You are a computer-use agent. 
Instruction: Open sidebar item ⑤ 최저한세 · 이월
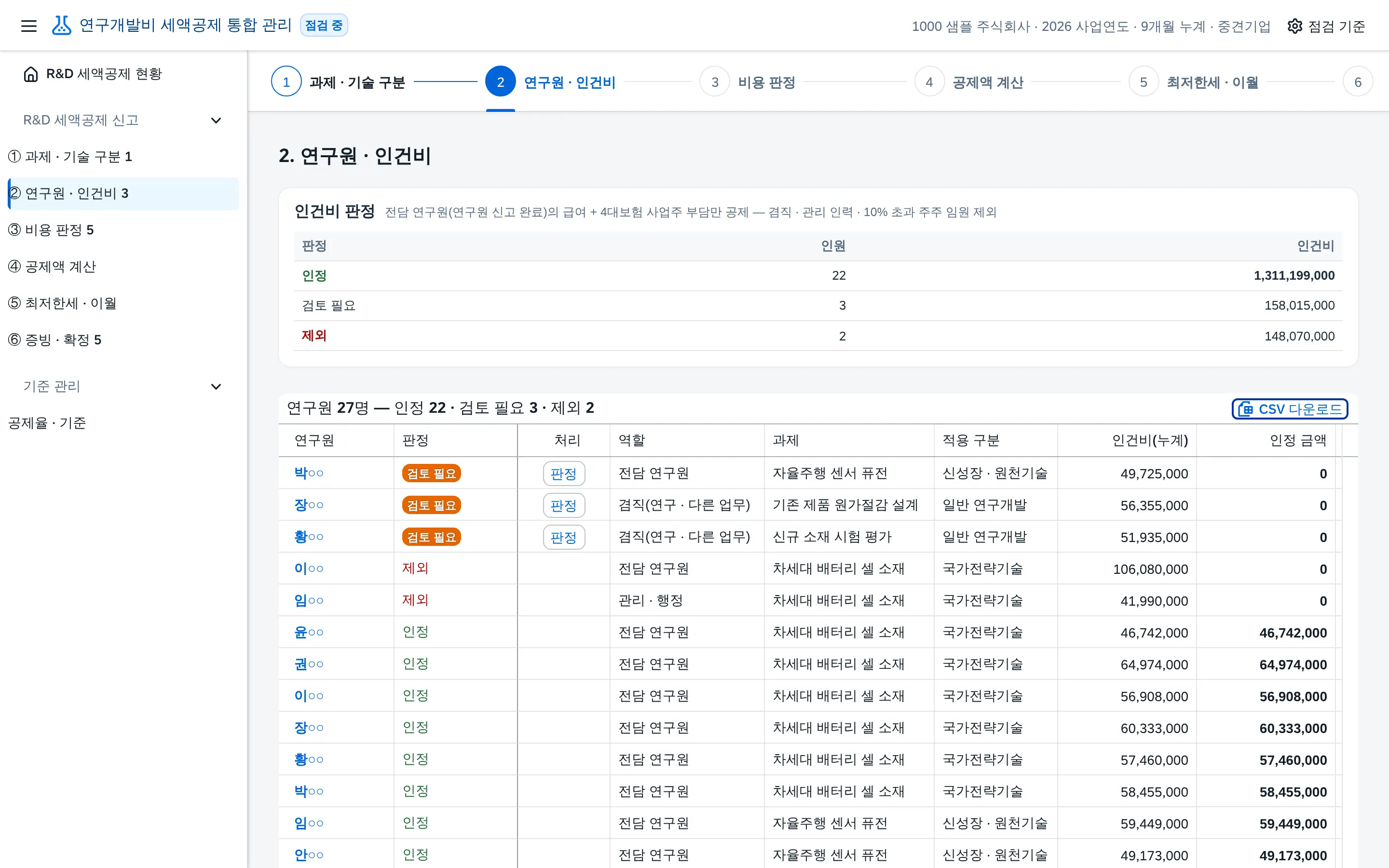pos(123,303)
